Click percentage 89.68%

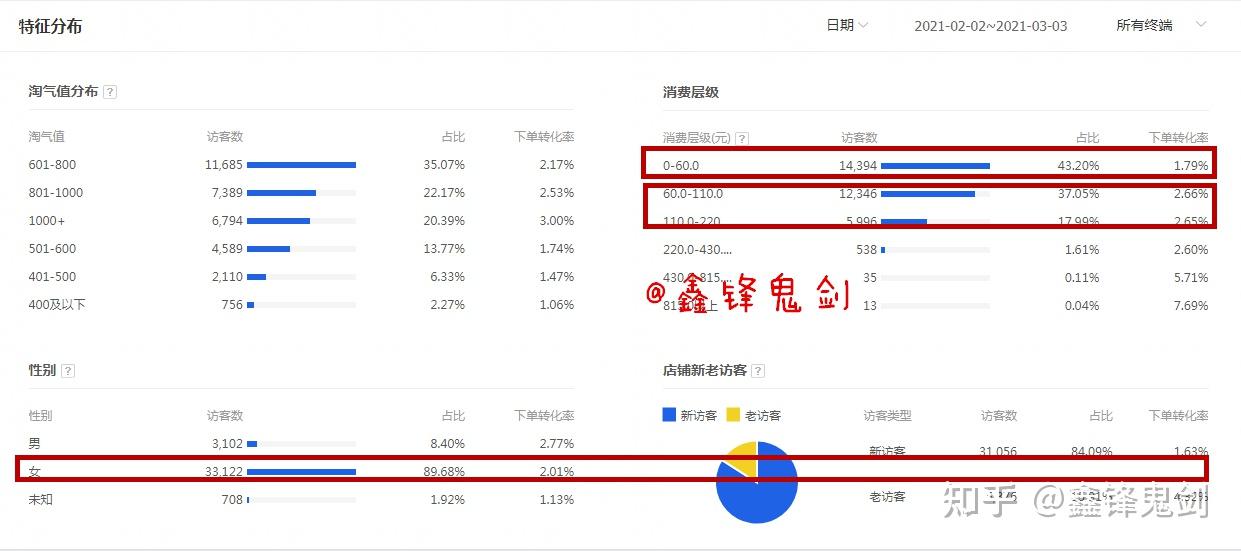coord(444,472)
